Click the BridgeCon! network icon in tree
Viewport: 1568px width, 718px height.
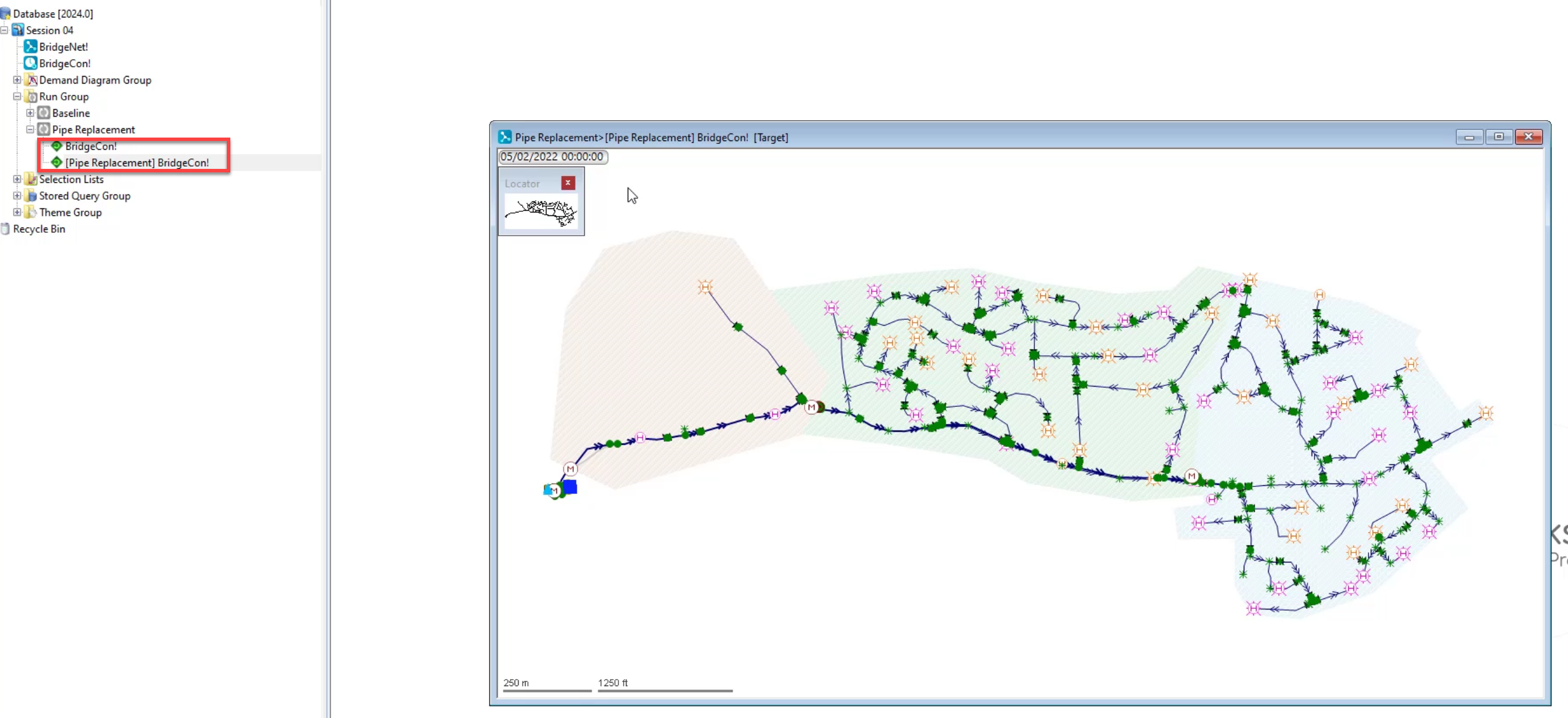[56, 146]
